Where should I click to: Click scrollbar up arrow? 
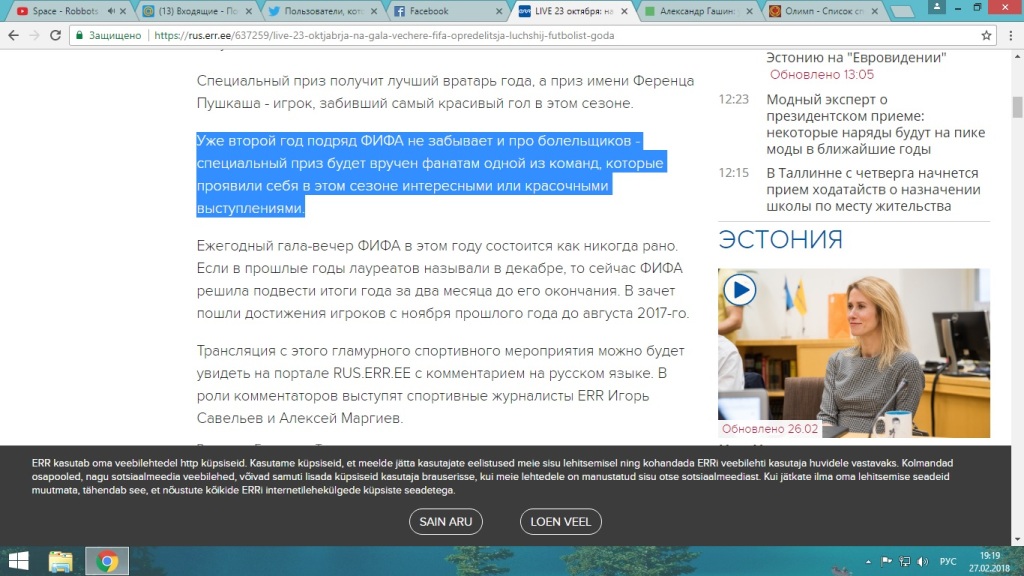click(x=1017, y=57)
